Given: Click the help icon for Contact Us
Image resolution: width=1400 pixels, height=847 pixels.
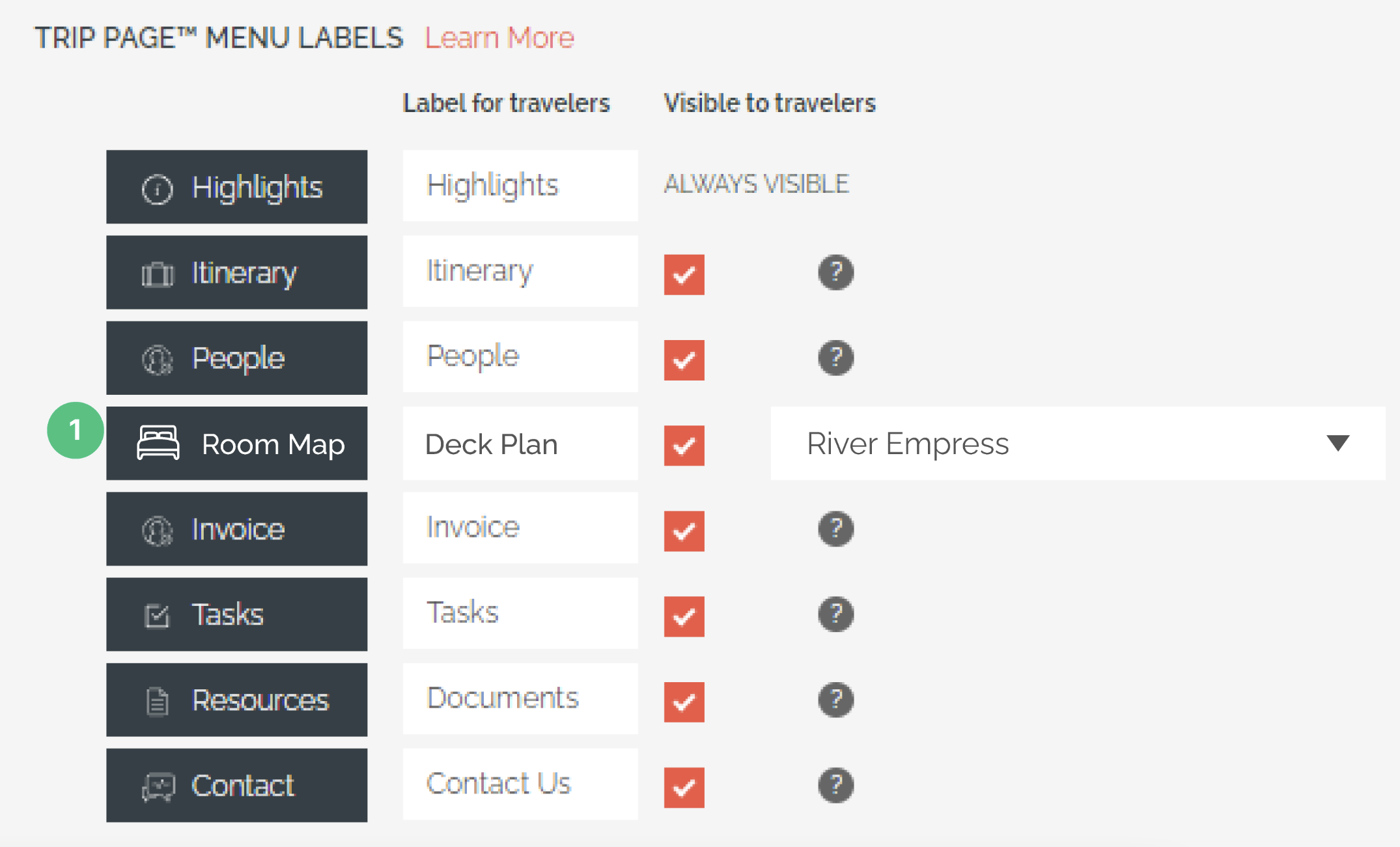Looking at the screenshot, I should 836,786.
